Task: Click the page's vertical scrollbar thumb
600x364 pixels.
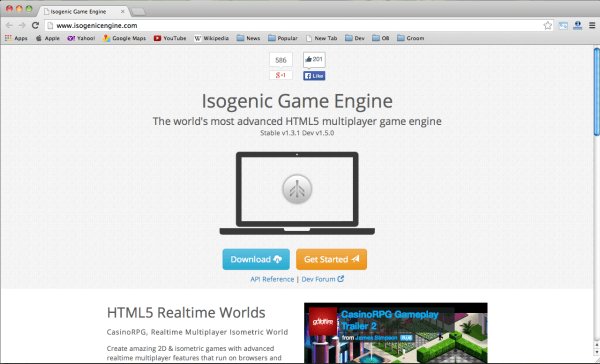Action: tap(596, 91)
